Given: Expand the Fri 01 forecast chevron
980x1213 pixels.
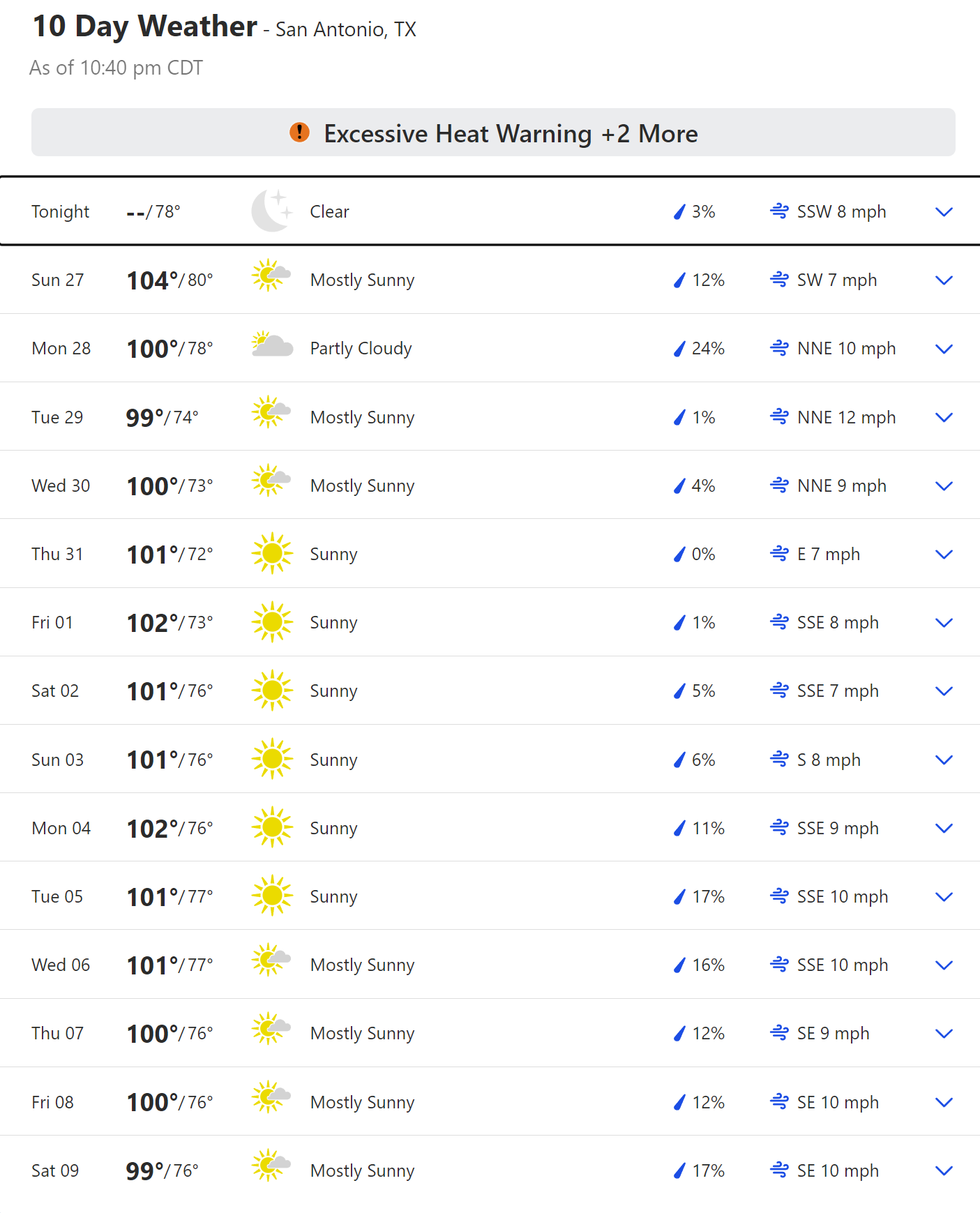Looking at the screenshot, I should tap(943, 622).
